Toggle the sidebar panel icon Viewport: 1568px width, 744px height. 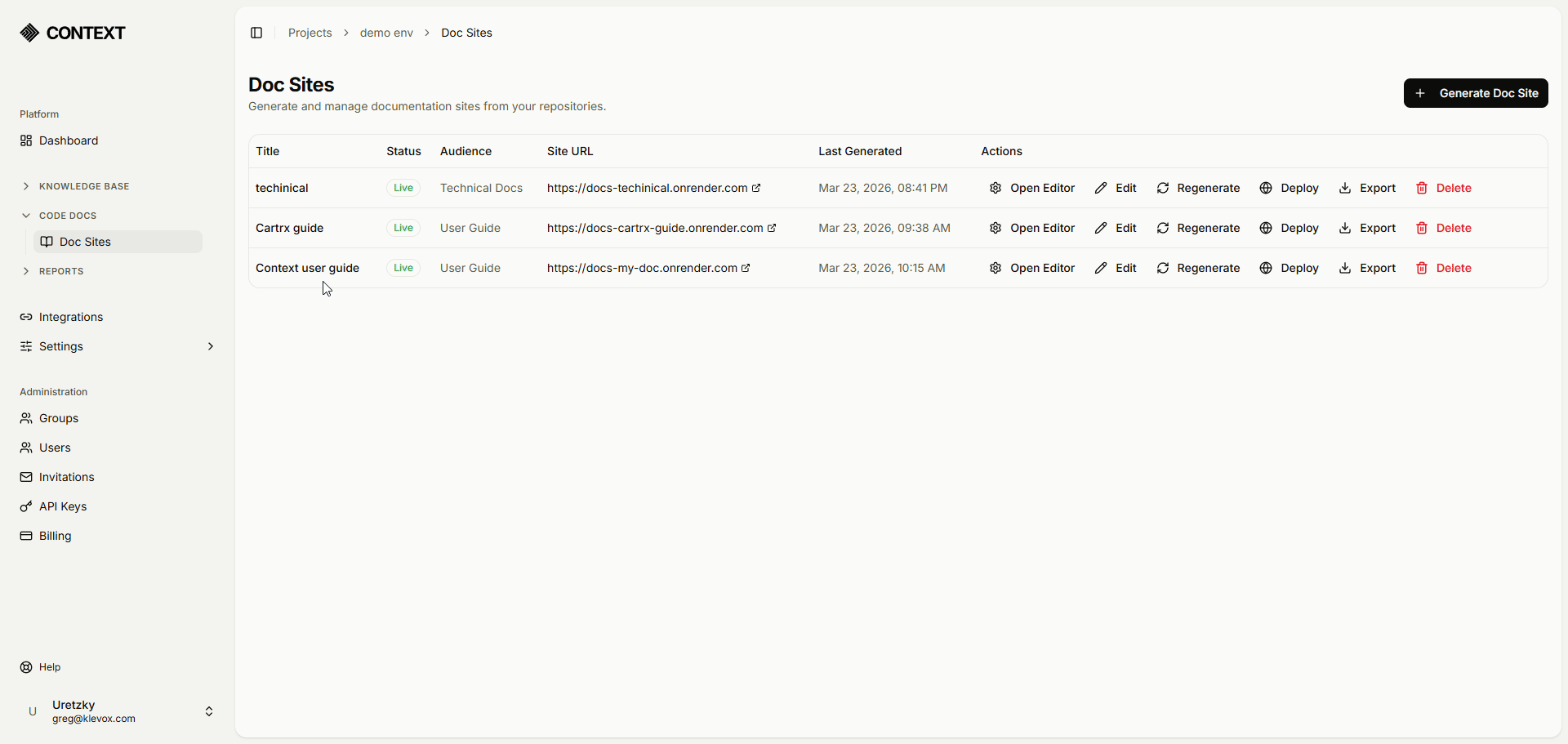click(256, 33)
